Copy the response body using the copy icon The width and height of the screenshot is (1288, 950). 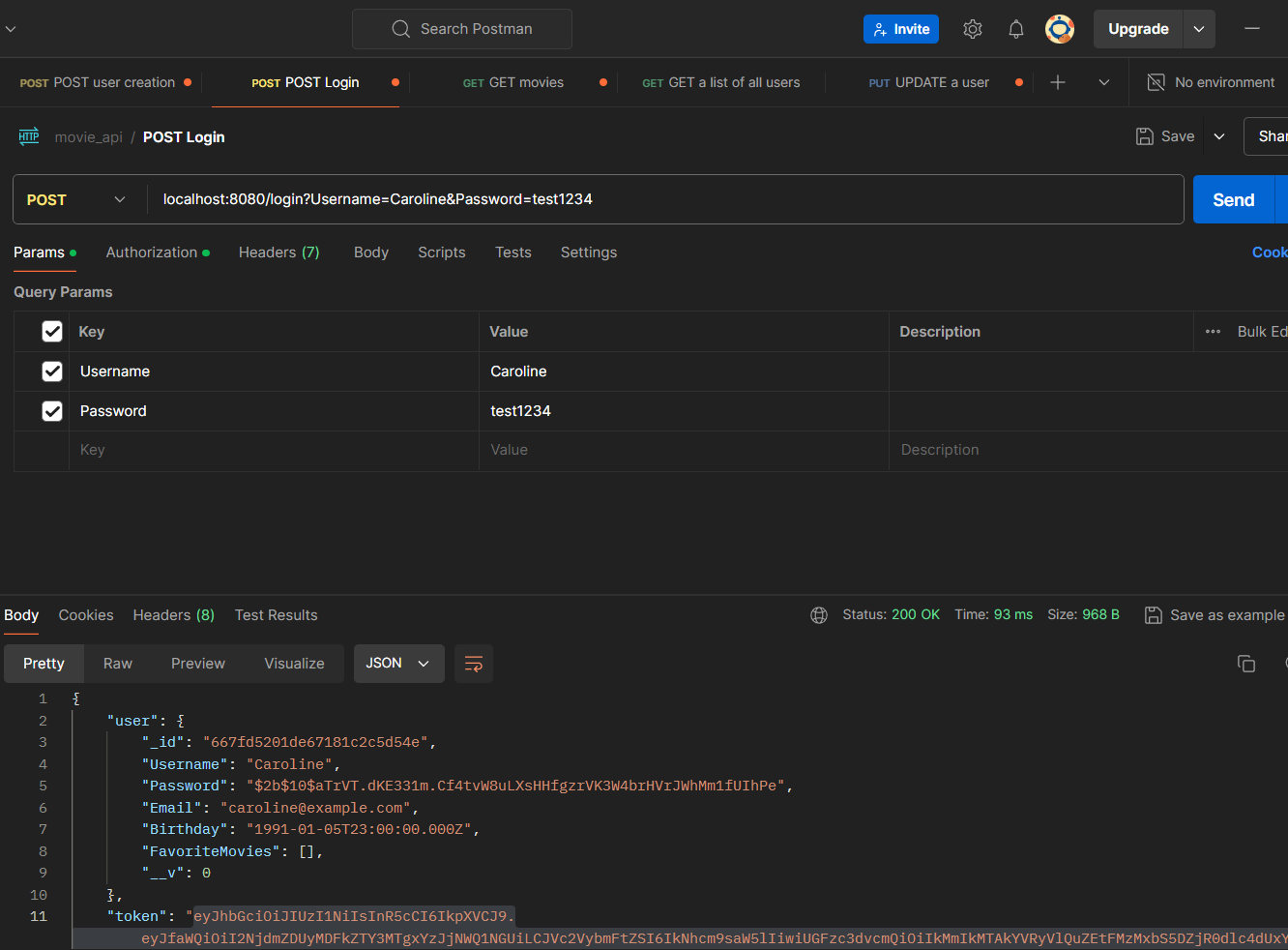1246,664
